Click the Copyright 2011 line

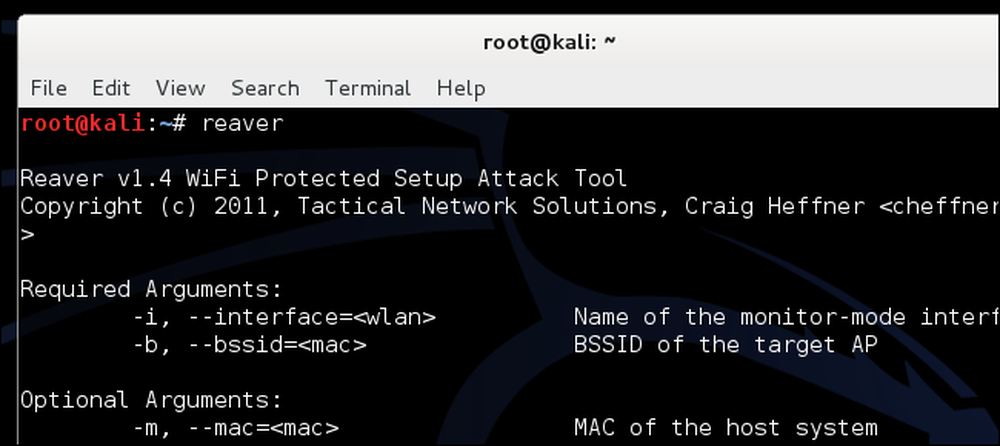[x=510, y=207]
